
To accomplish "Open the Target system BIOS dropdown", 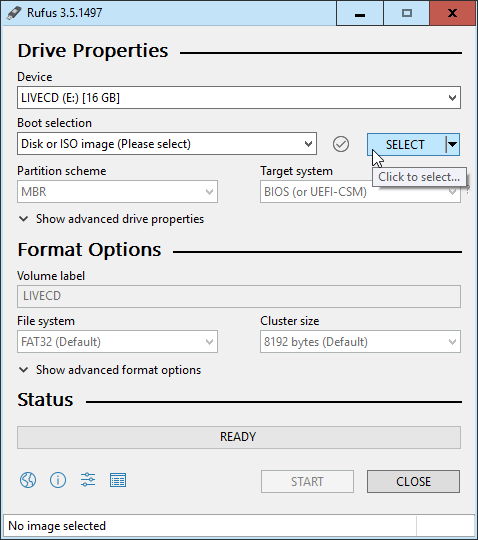I will pyautogui.click(x=360, y=191).
